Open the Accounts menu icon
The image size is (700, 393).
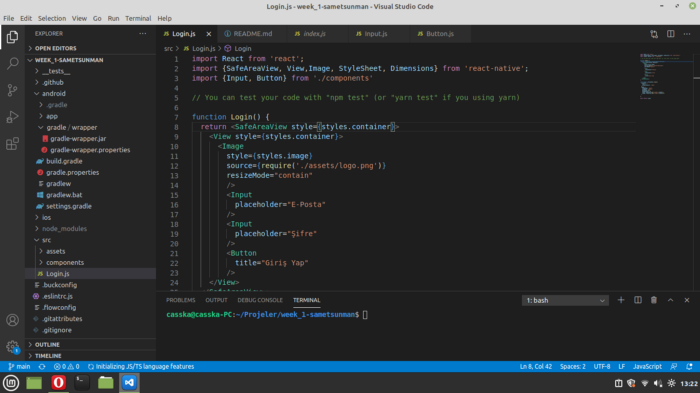[12, 320]
